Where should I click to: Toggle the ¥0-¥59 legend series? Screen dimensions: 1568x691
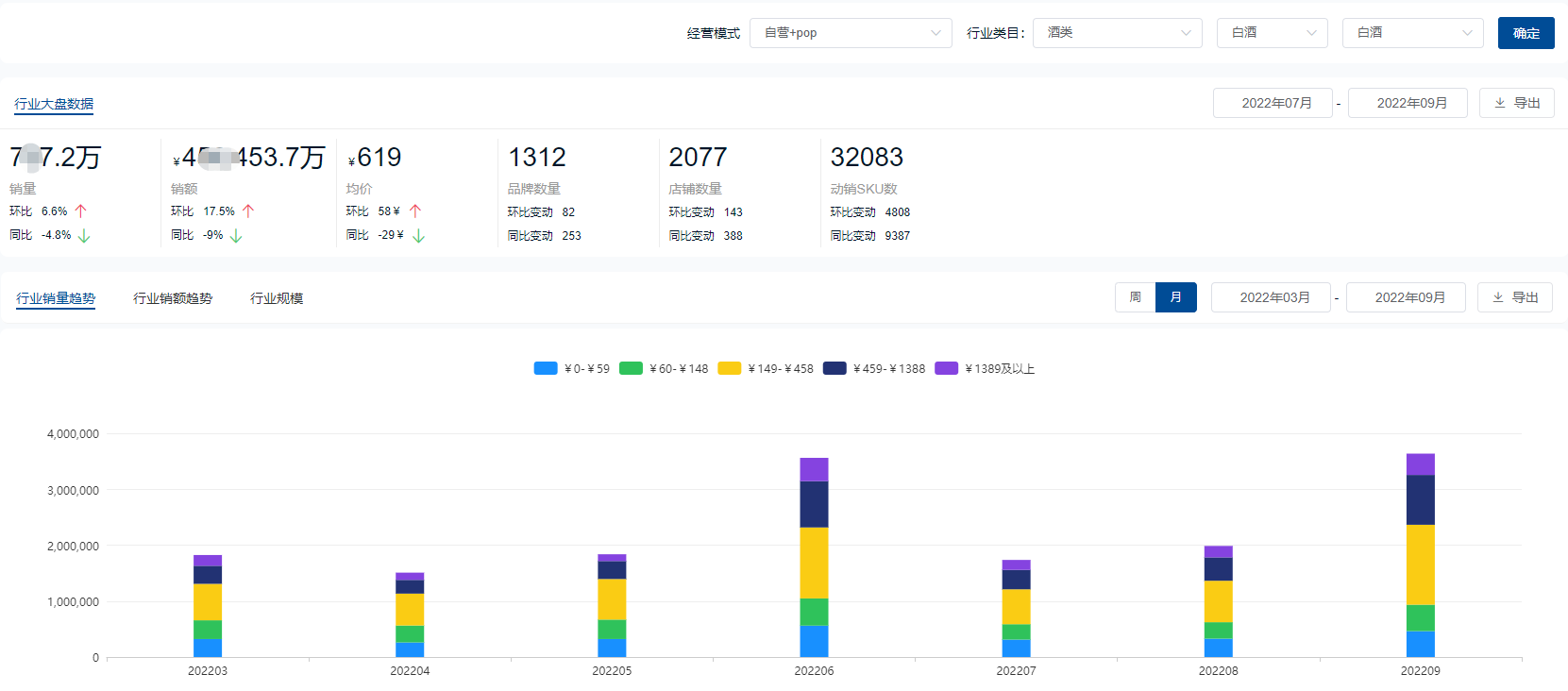click(x=572, y=369)
